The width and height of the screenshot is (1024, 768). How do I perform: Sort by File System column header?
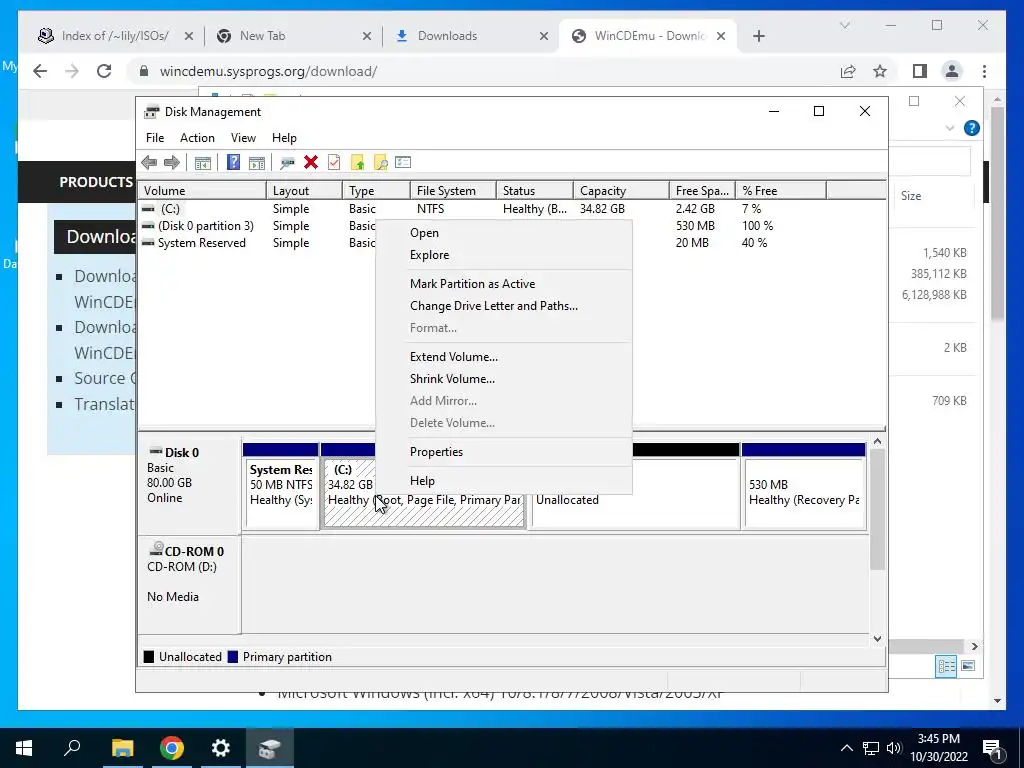click(453, 191)
